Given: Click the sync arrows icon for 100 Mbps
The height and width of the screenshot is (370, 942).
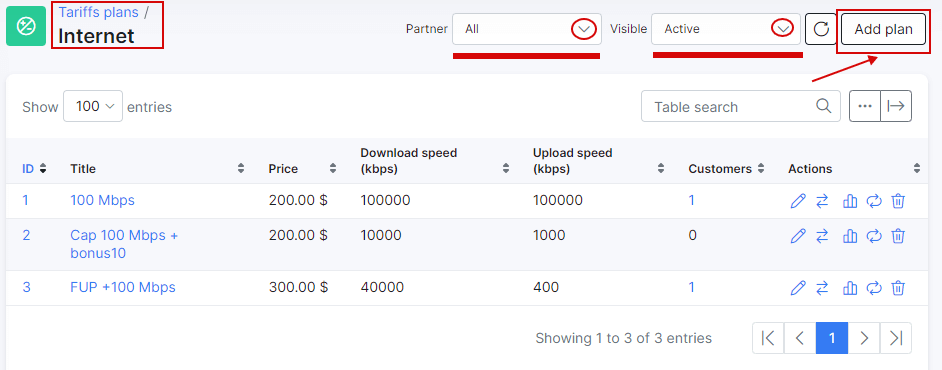Looking at the screenshot, I should [x=874, y=201].
